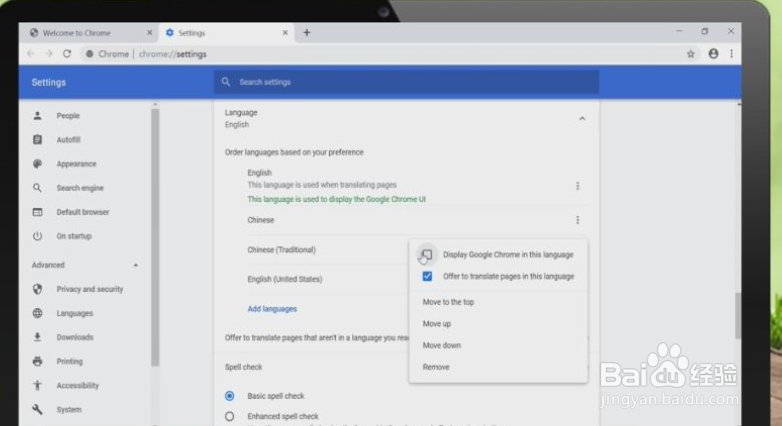
Task: Uncheck Offer to translate pages in this language
Action: click(427, 276)
